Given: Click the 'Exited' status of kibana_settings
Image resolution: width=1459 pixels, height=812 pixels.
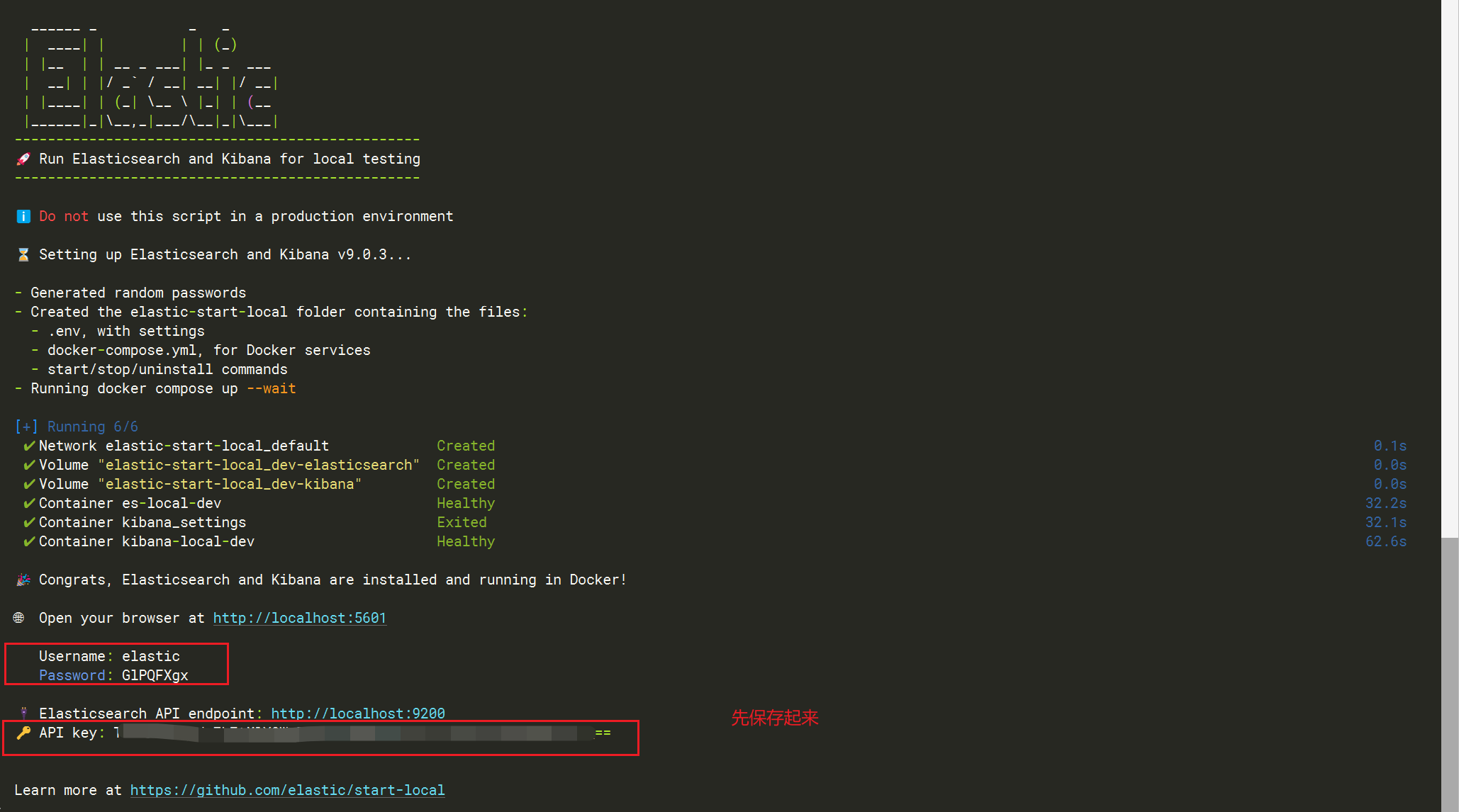Looking at the screenshot, I should (462, 522).
